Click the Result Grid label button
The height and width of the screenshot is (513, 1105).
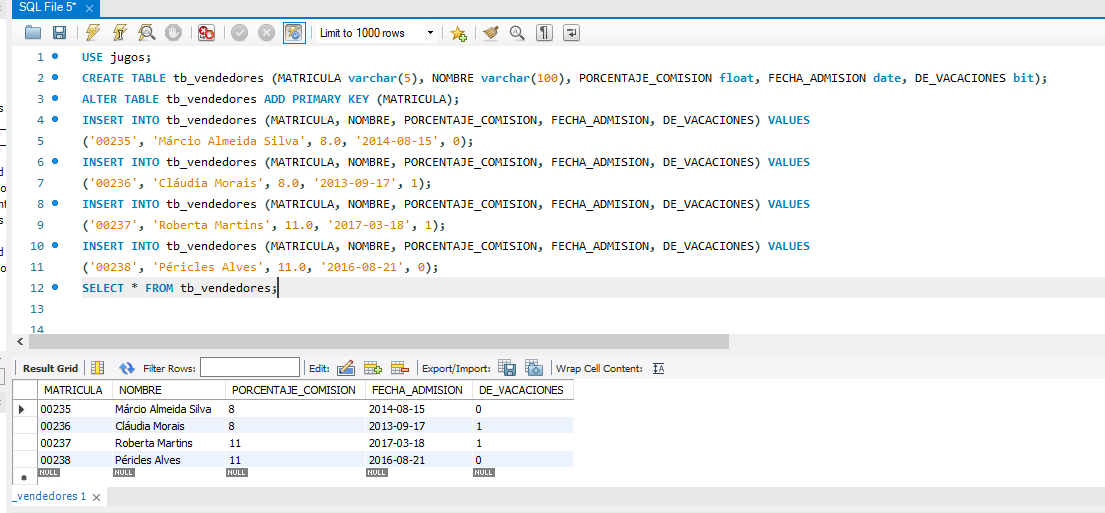(50, 368)
